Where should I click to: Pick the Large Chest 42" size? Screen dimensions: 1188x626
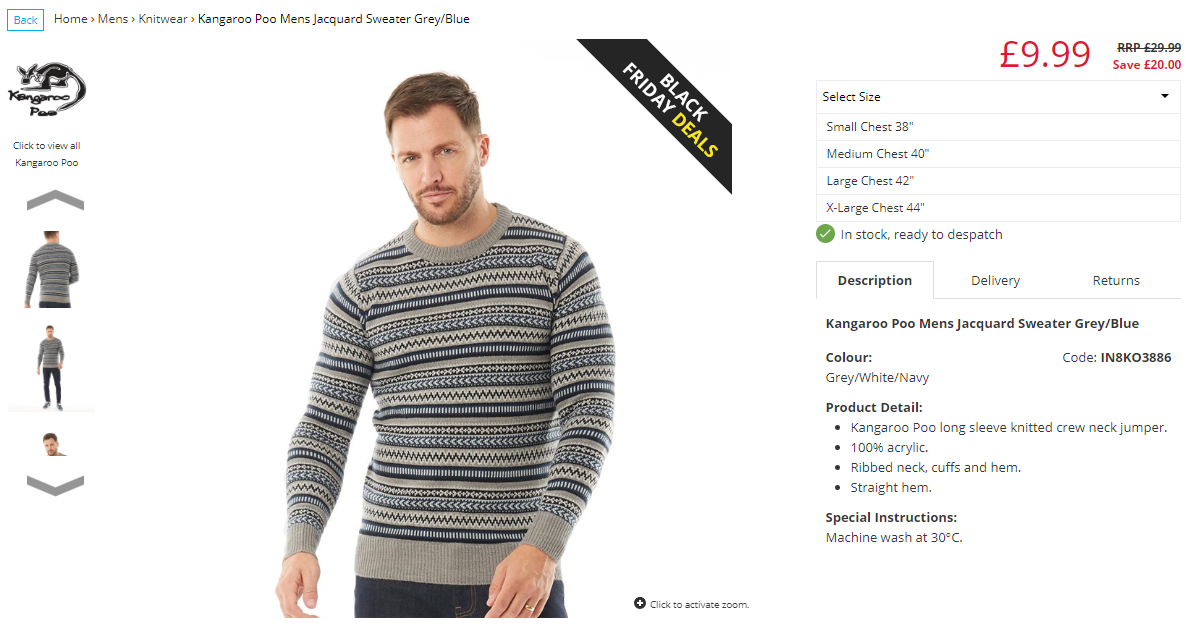click(x=998, y=180)
